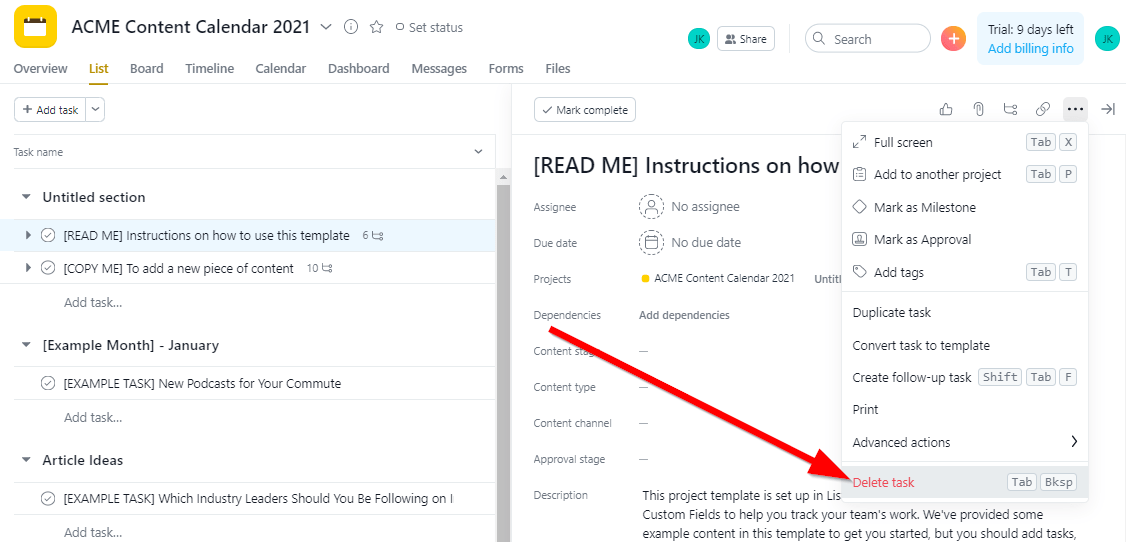This screenshot has height=542, width=1126.
Task: Click the orange plus quick-add button
Action: coord(954,38)
